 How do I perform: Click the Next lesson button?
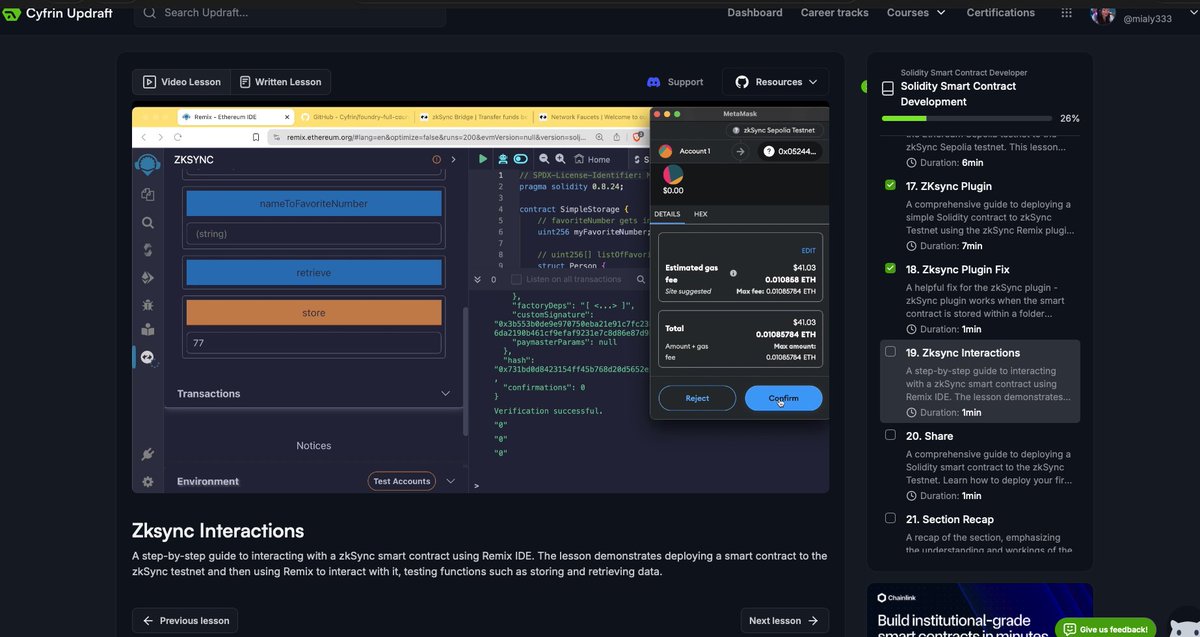tap(785, 620)
